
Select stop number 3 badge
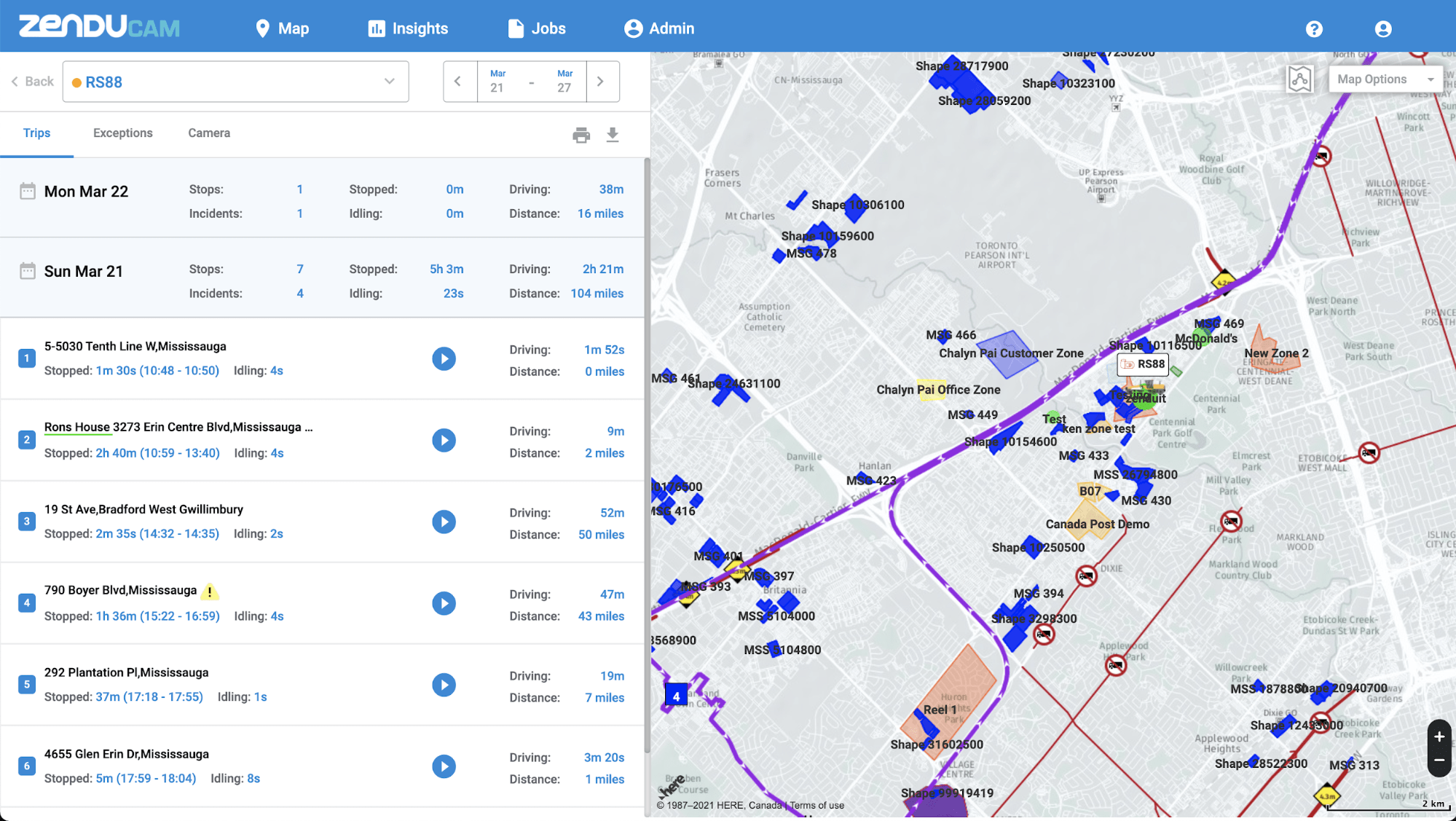click(x=27, y=522)
